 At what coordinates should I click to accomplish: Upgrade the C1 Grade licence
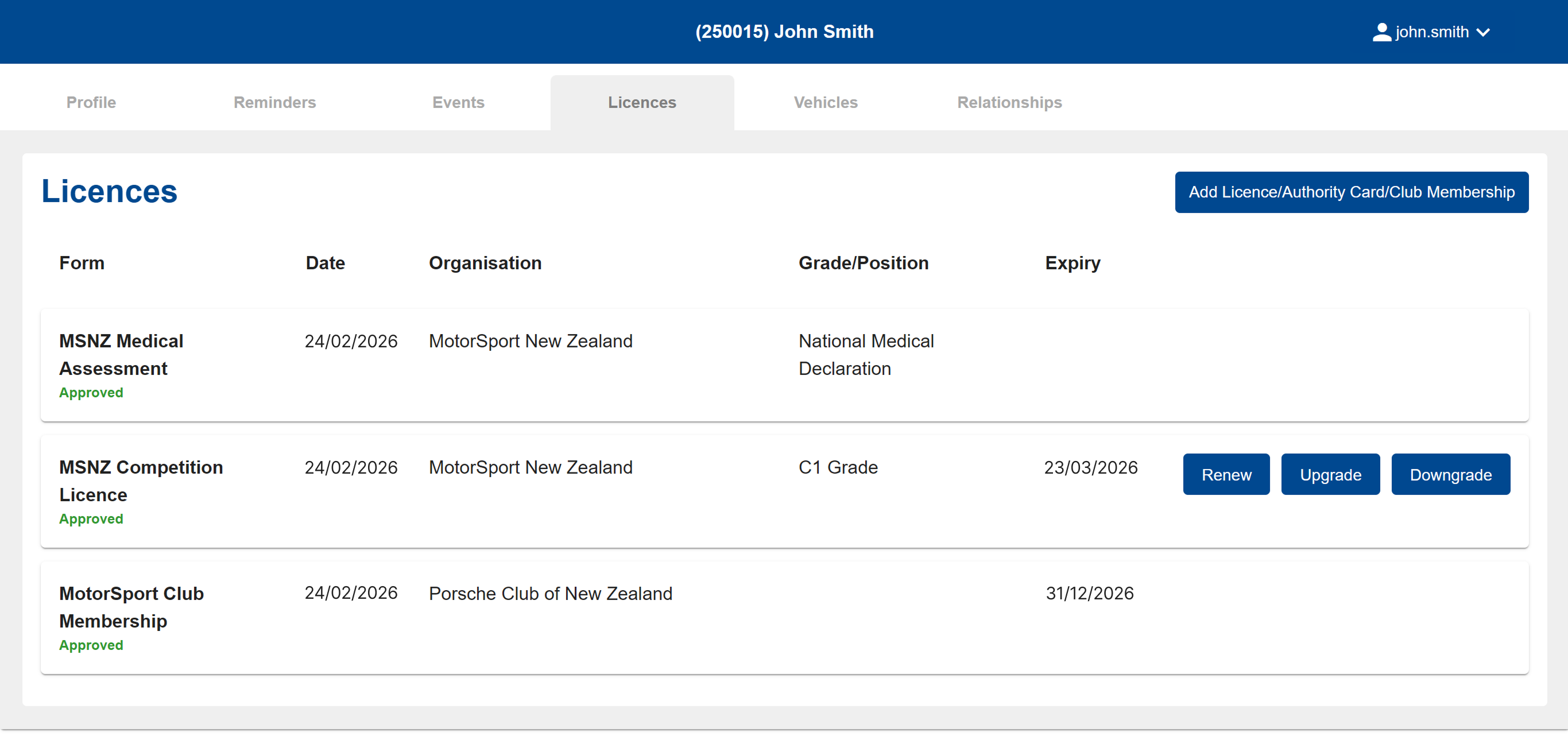(1330, 474)
